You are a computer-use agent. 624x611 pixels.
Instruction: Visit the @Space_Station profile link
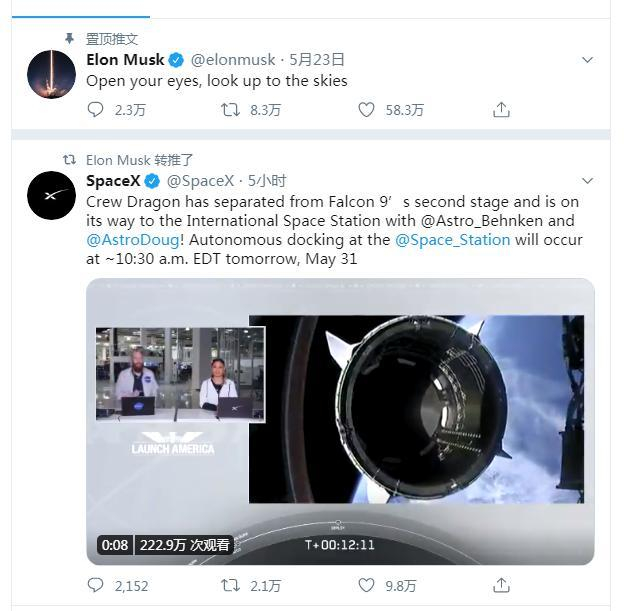pos(453,241)
